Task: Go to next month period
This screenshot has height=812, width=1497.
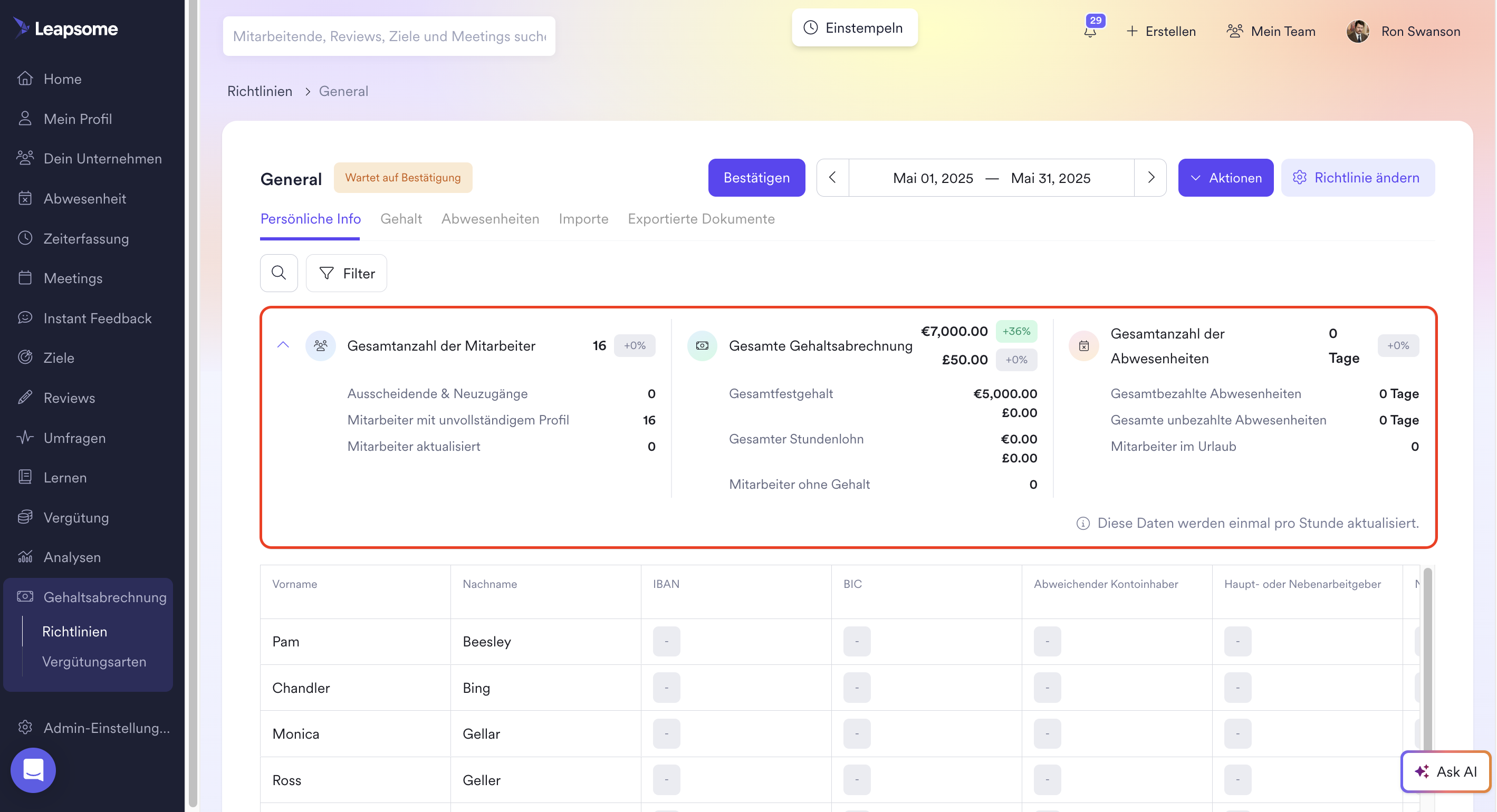Action: [x=1150, y=178]
